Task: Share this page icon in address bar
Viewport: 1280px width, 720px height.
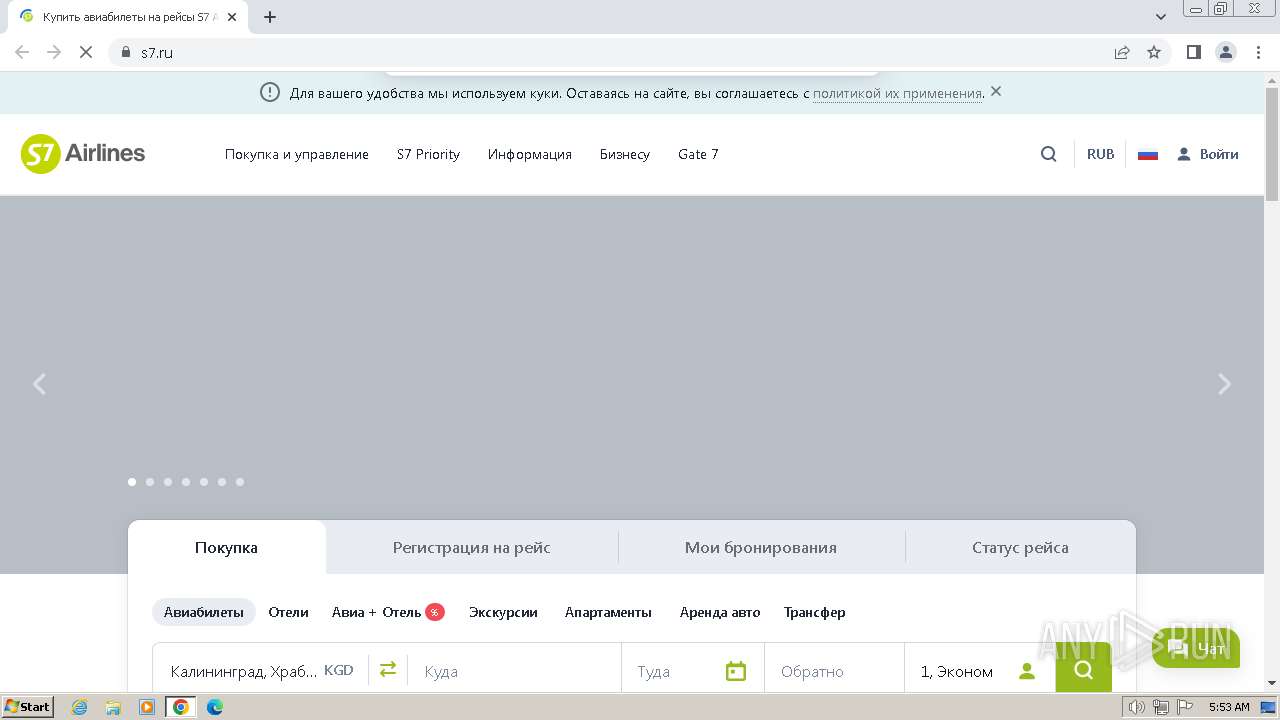Action: tap(1122, 52)
